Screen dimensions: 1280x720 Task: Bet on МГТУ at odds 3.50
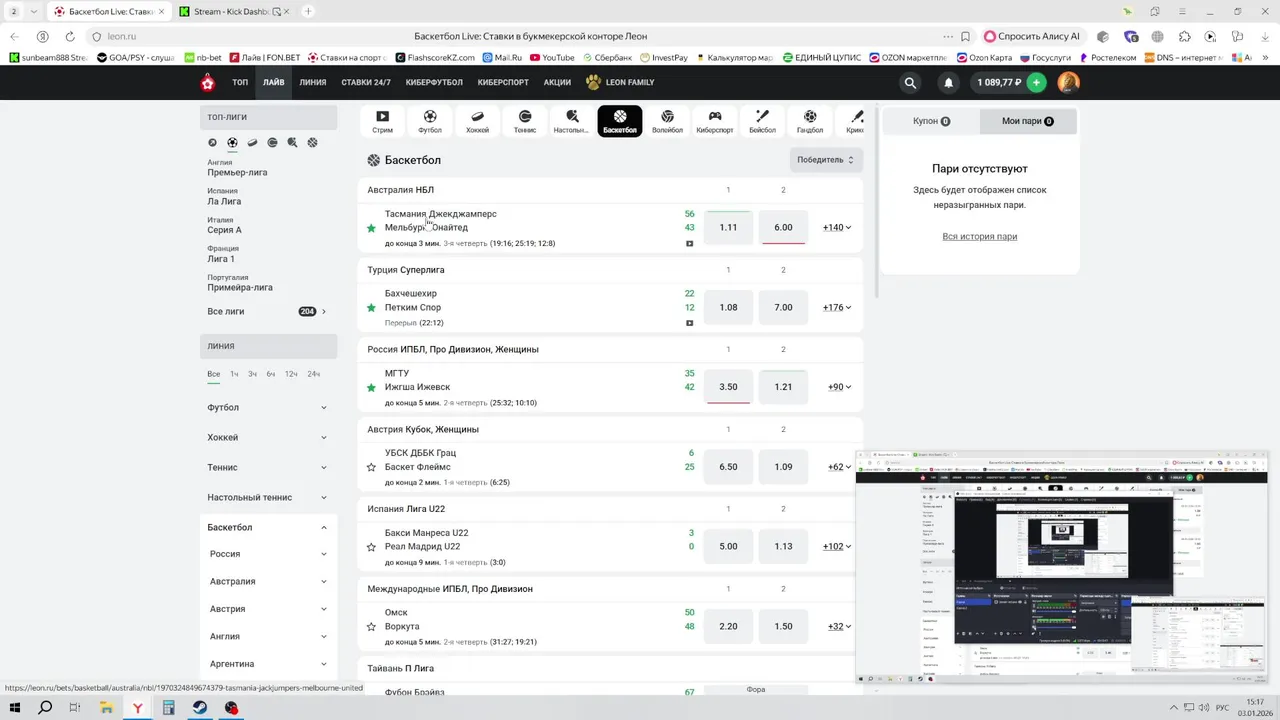pyautogui.click(x=728, y=387)
